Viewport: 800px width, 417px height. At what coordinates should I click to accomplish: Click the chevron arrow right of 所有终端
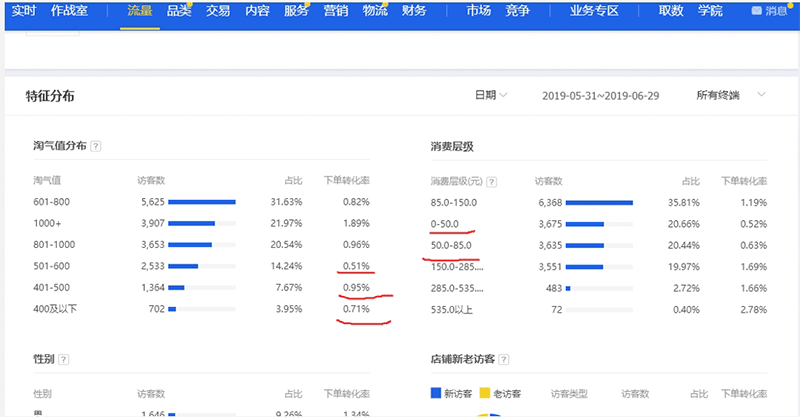(x=762, y=95)
